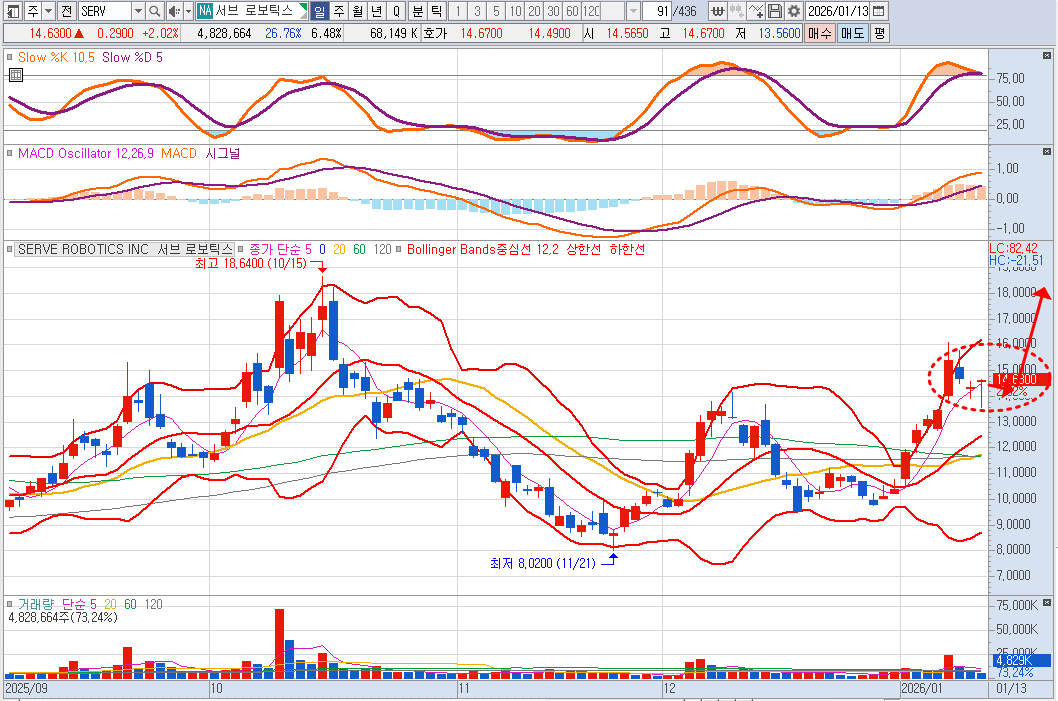This screenshot has width=1058, height=701.
Task: Open the dropdown beside speaker icon
Action: pos(187,11)
